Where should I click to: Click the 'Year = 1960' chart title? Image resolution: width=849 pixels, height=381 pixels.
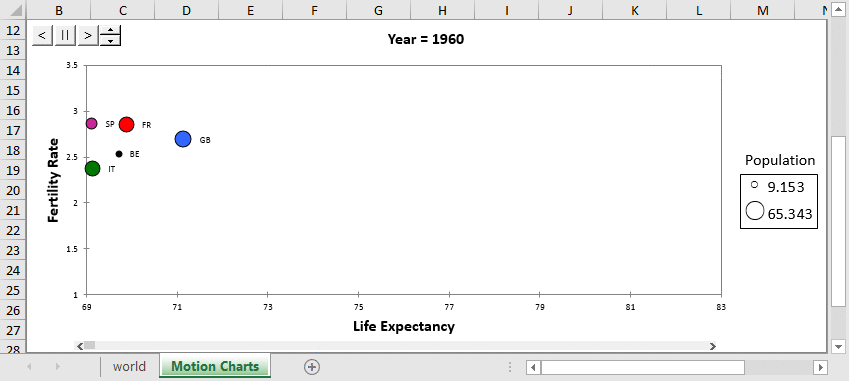tap(426, 39)
